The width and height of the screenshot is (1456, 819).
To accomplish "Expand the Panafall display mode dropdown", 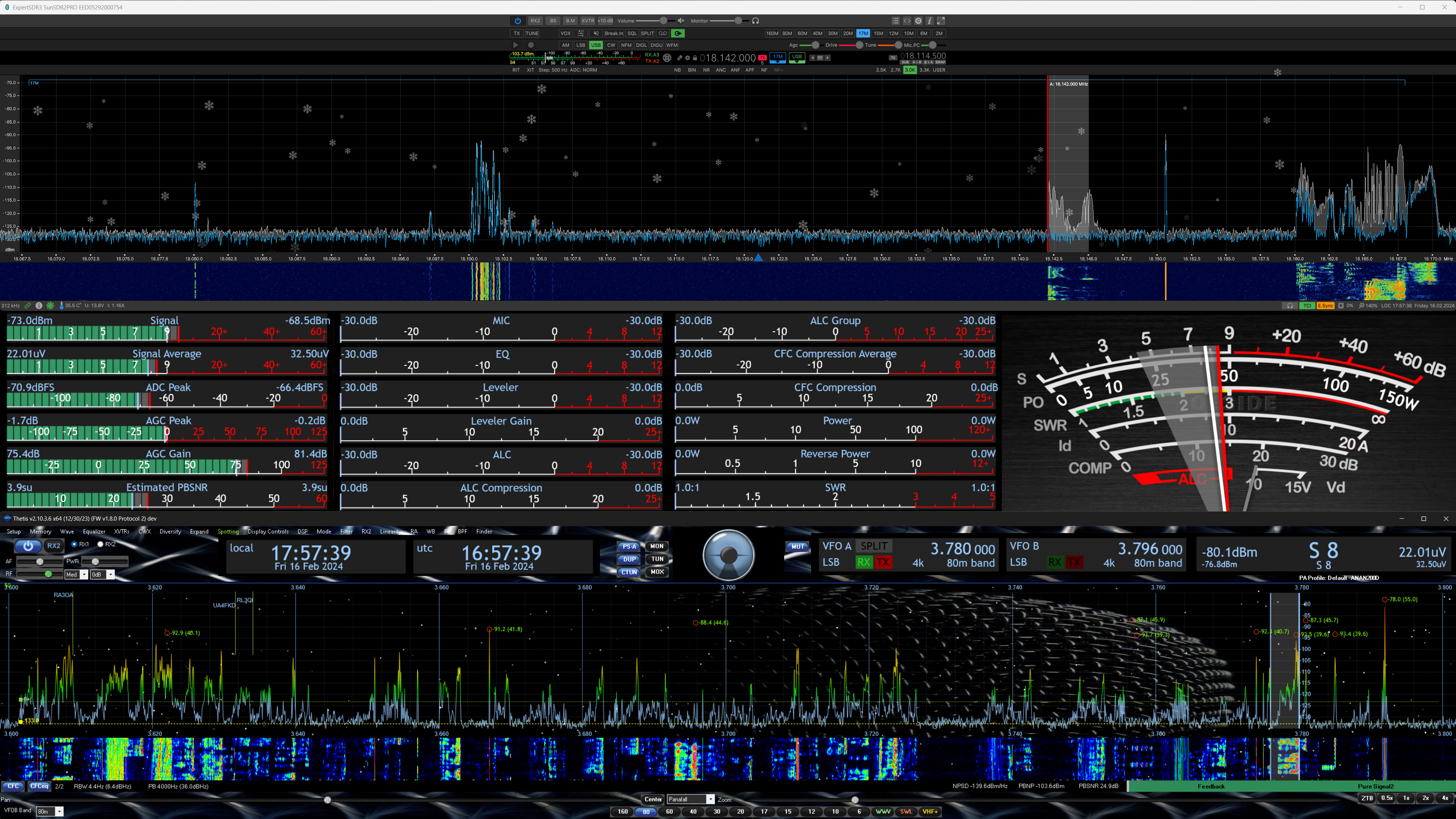I will point(710,799).
